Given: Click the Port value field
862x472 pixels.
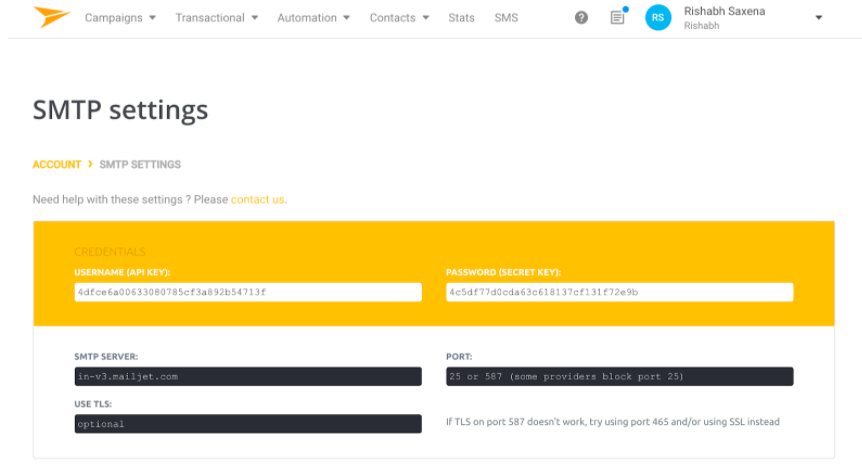Looking at the screenshot, I should [x=619, y=376].
